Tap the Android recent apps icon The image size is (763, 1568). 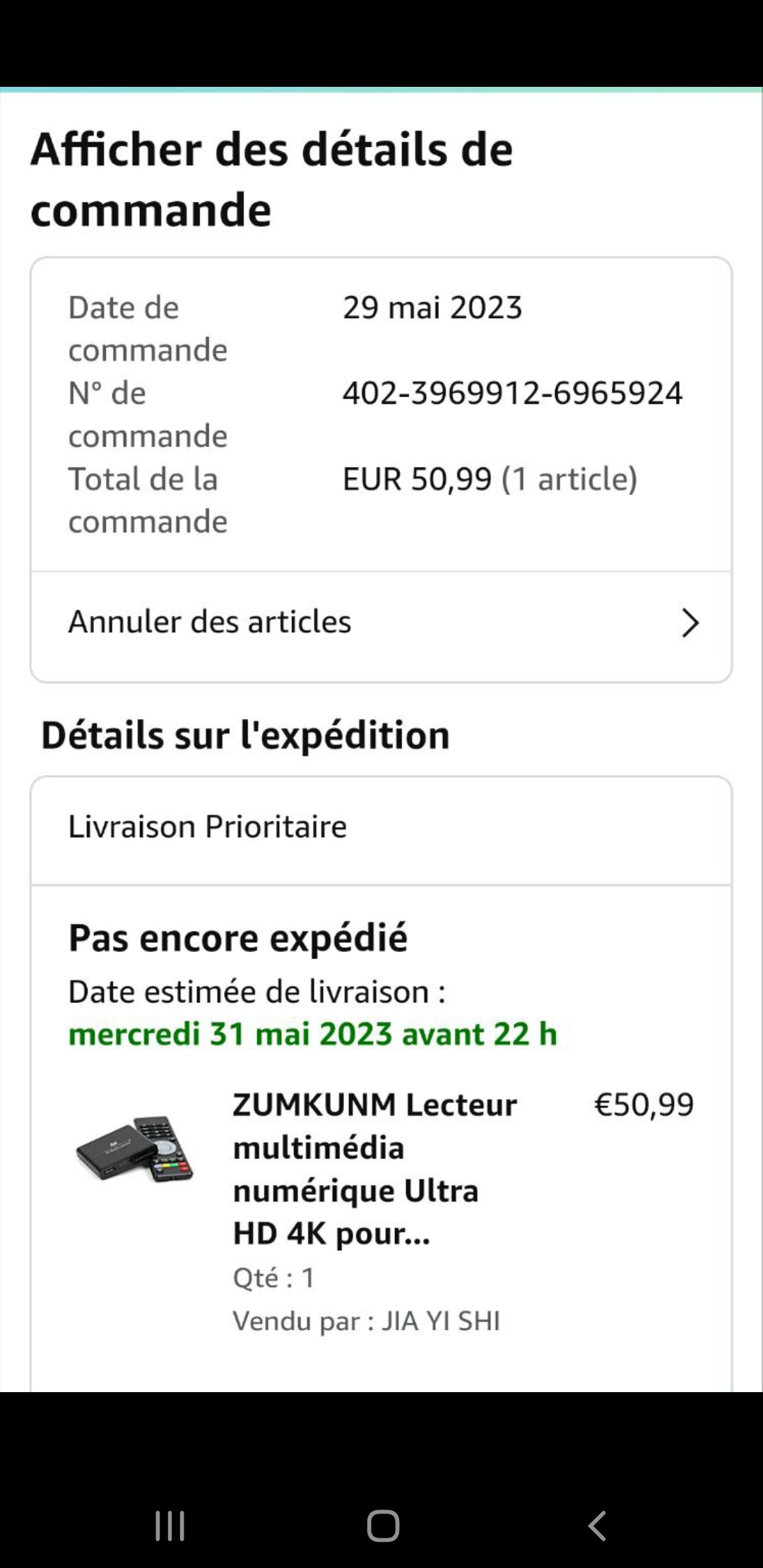coord(170,1526)
